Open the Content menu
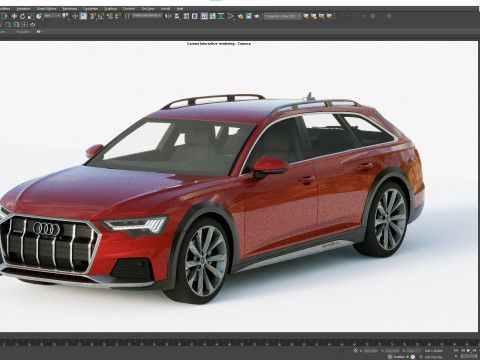The image size is (480, 360). tap(129, 9)
